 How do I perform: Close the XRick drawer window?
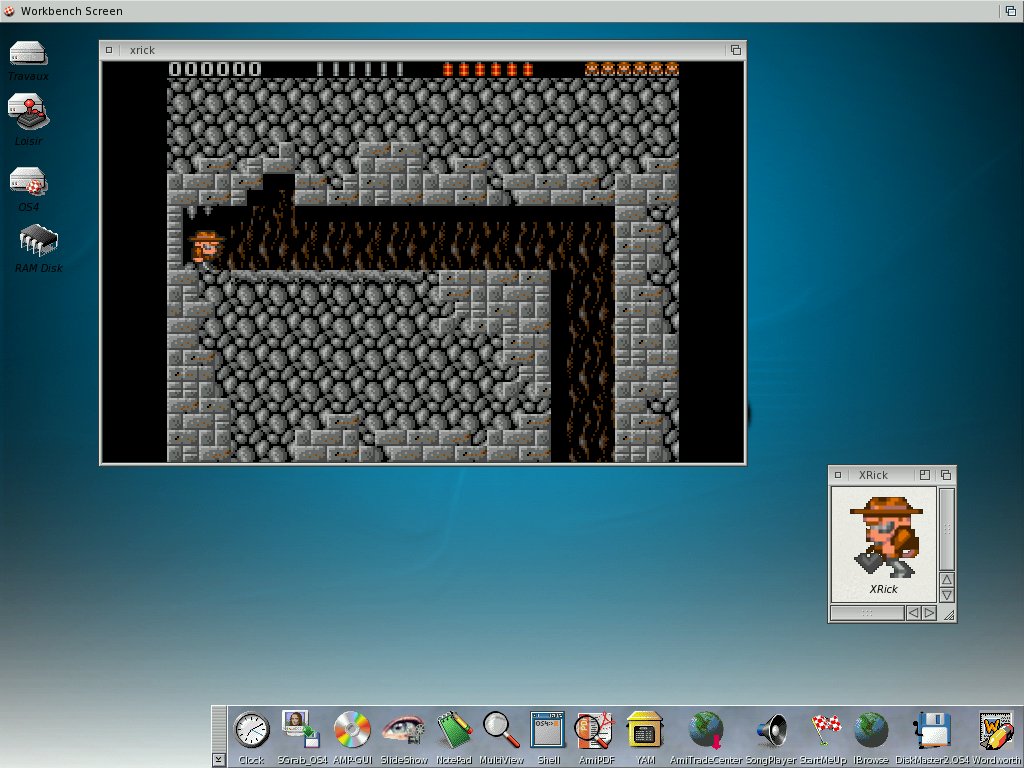tap(838, 475)
